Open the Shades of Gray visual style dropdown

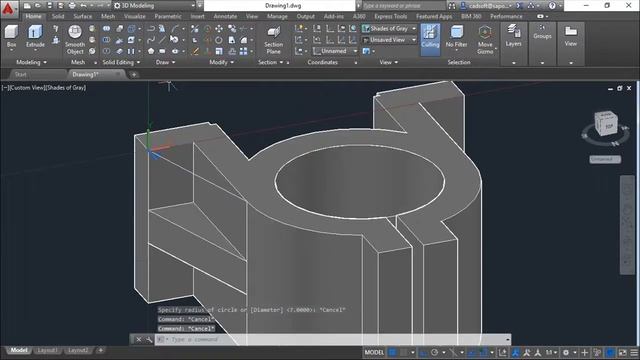pos(389,29)
